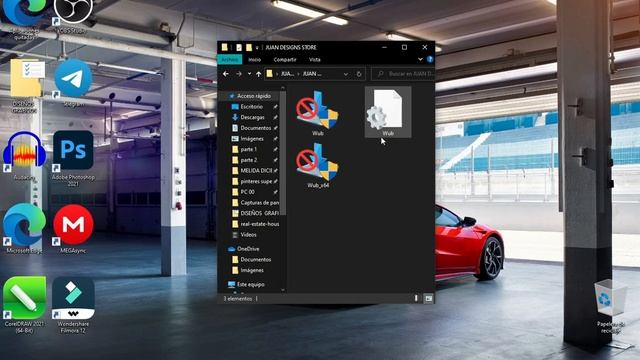Click the properties icon in the title bar

(239, 47)
